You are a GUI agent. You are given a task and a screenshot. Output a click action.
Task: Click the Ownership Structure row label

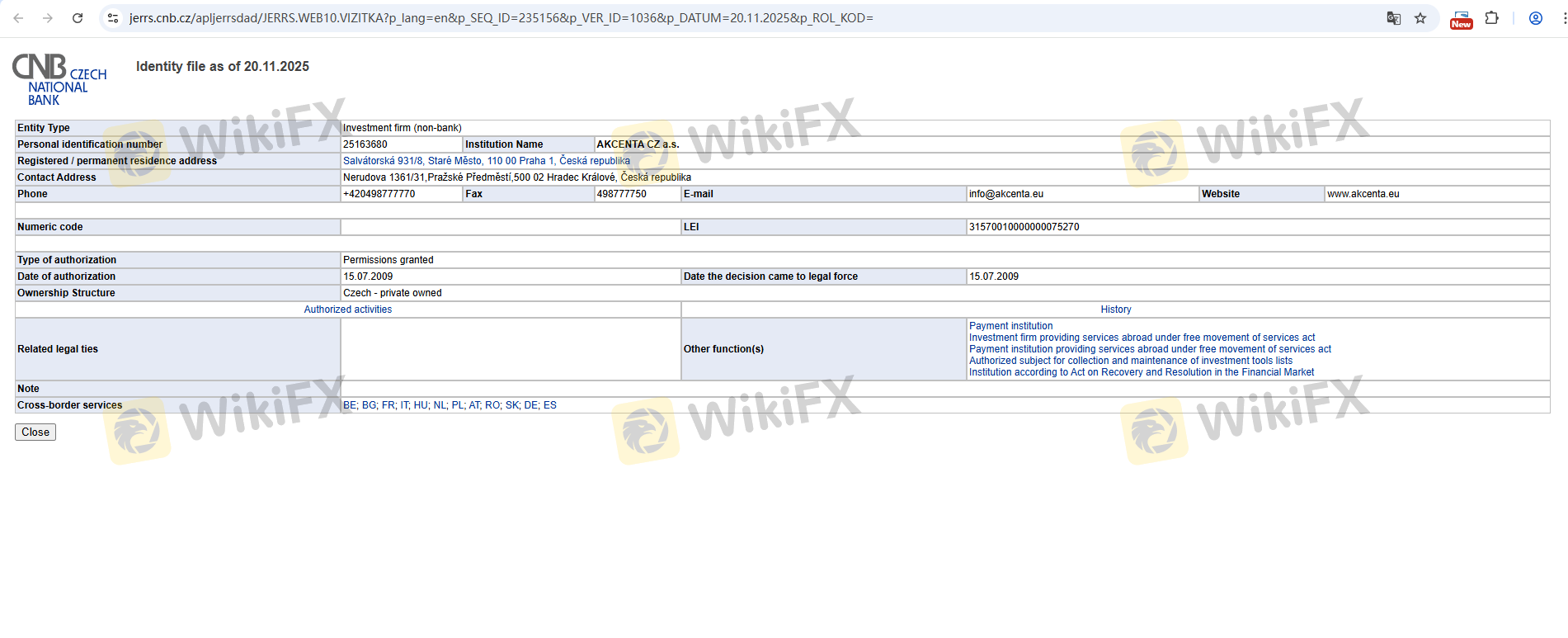click(x=66, y=293)
